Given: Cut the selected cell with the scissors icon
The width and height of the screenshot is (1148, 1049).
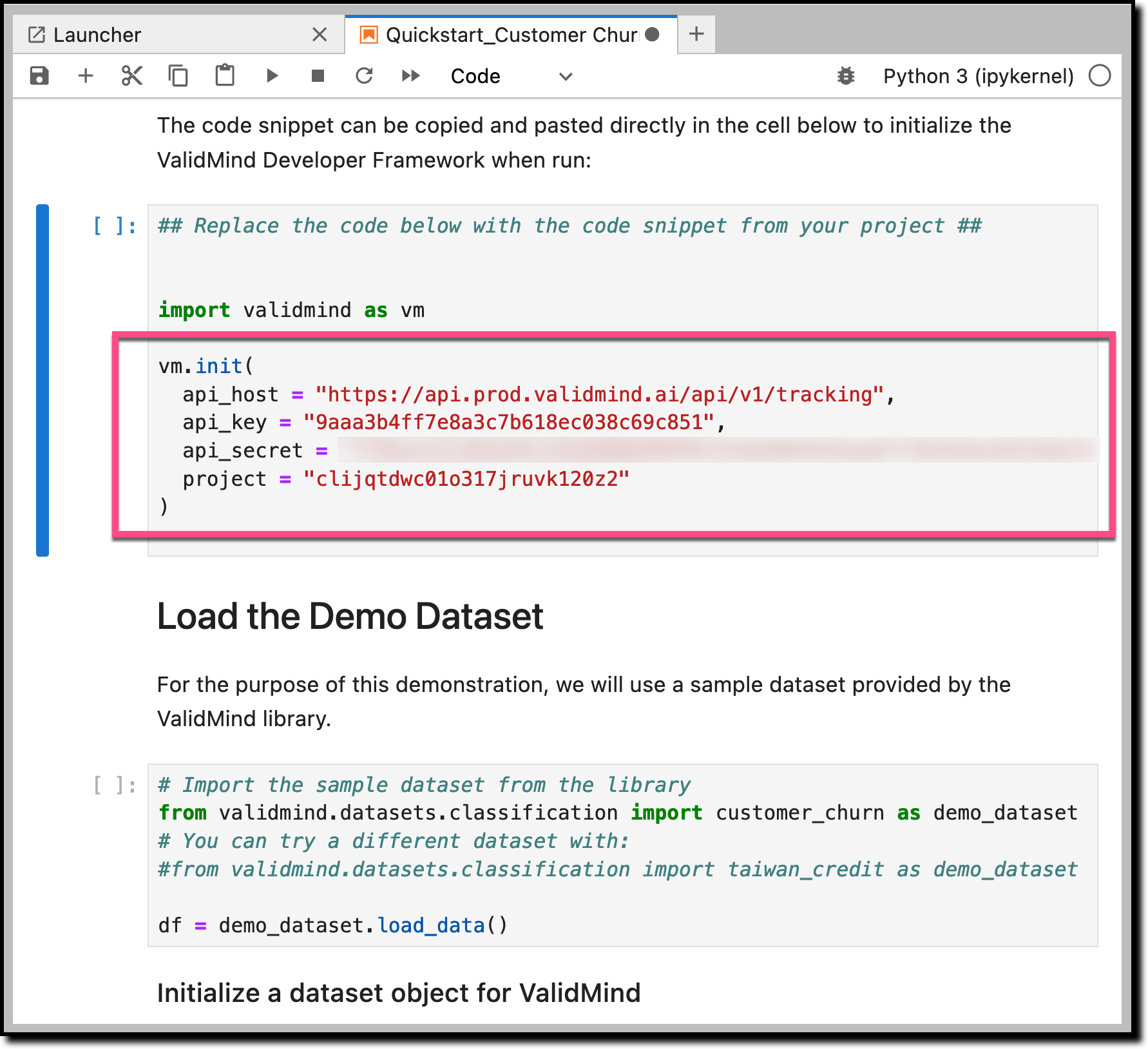Looking at the screenshot, I should (132, 76).
